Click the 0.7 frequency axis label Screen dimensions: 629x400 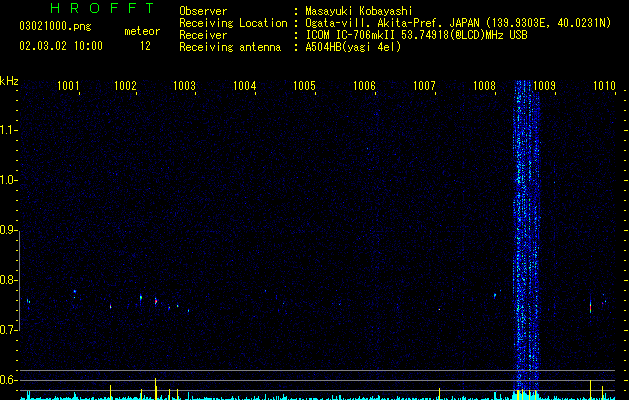(9, 330)
